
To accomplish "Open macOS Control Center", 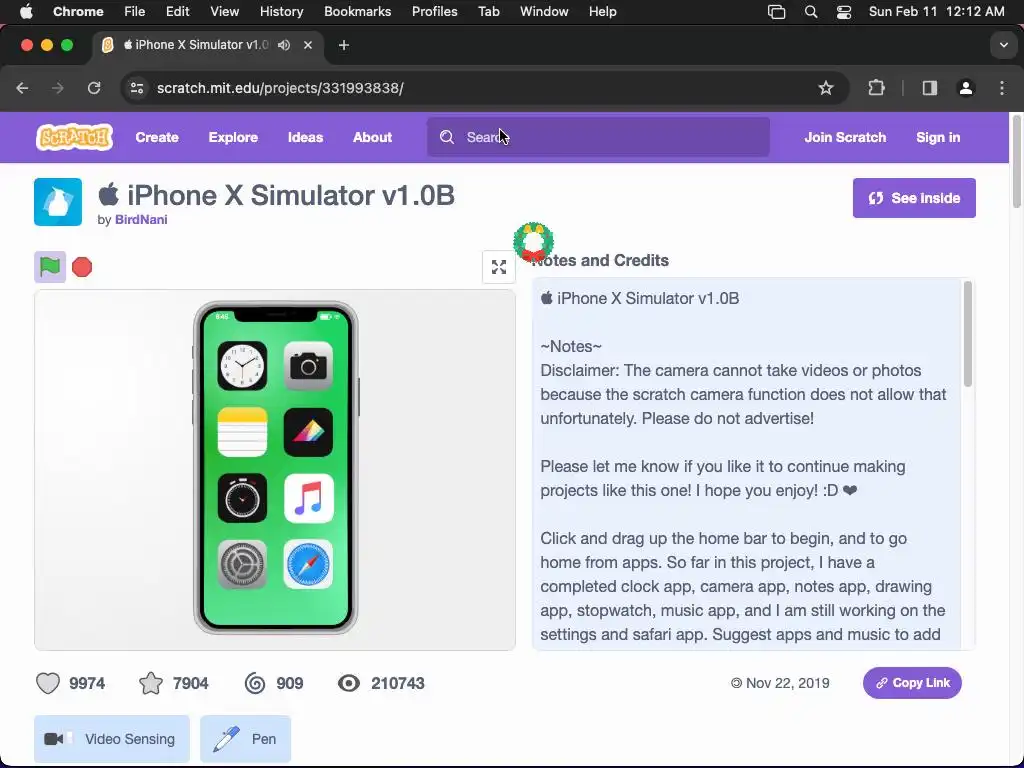I will (x=844, y=11).
